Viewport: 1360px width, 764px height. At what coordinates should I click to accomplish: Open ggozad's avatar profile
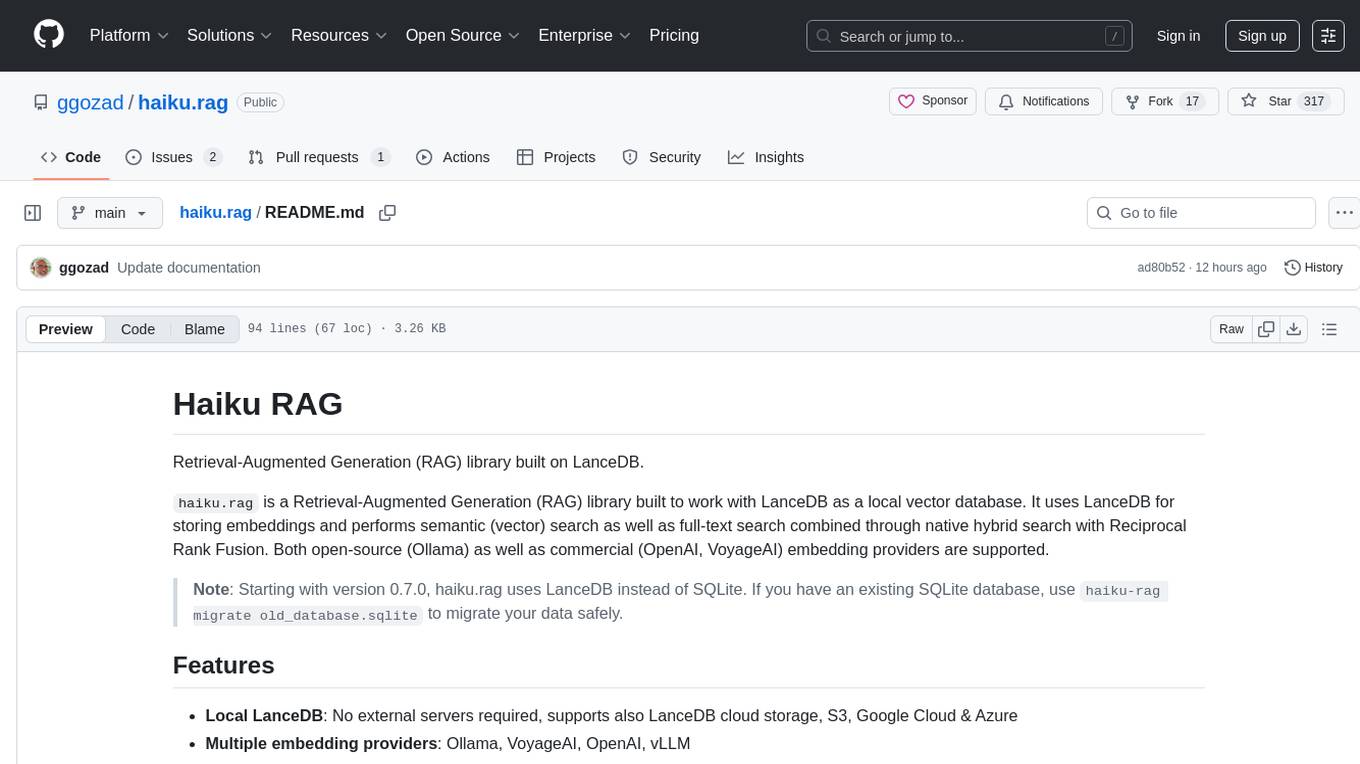click(41, 268)
